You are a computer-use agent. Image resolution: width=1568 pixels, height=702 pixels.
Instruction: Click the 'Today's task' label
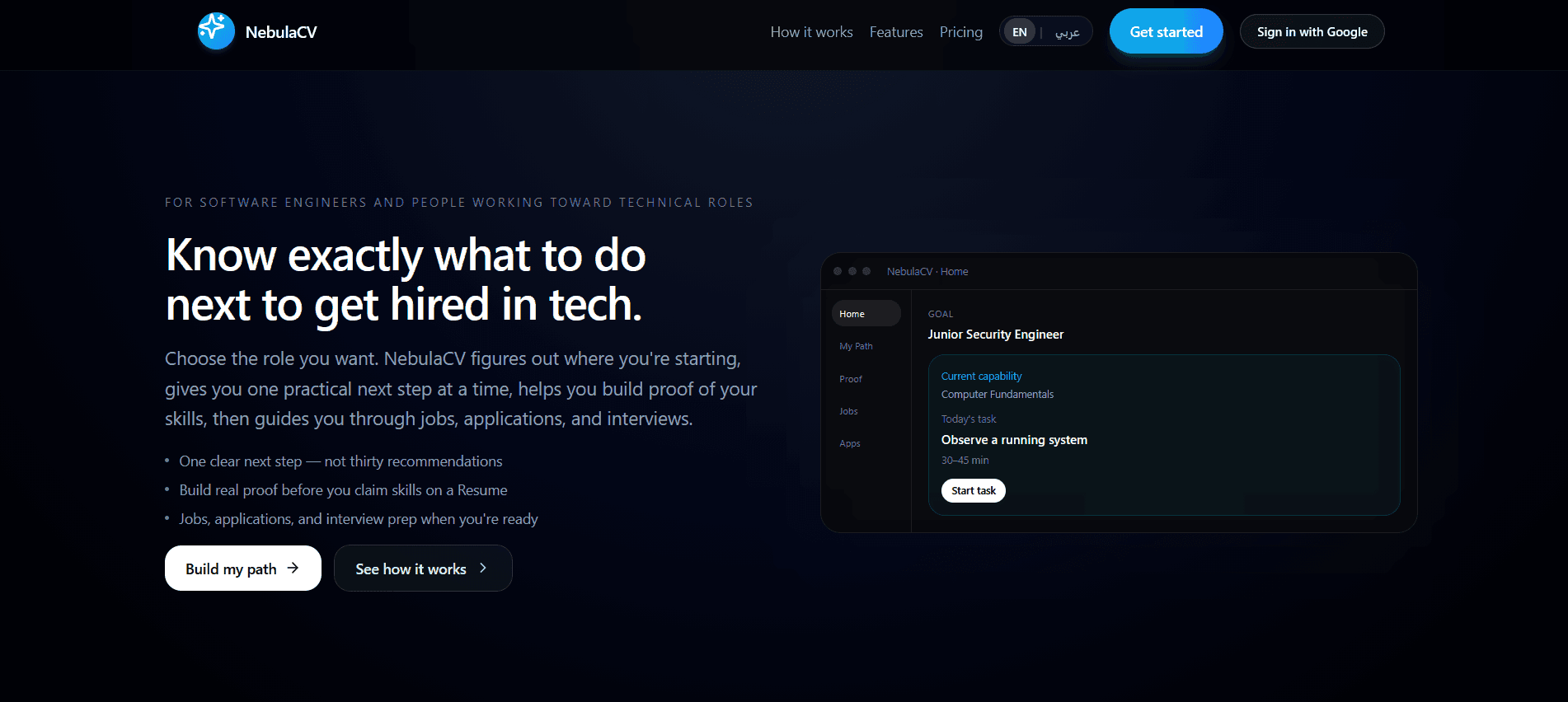tap(969, 419)
